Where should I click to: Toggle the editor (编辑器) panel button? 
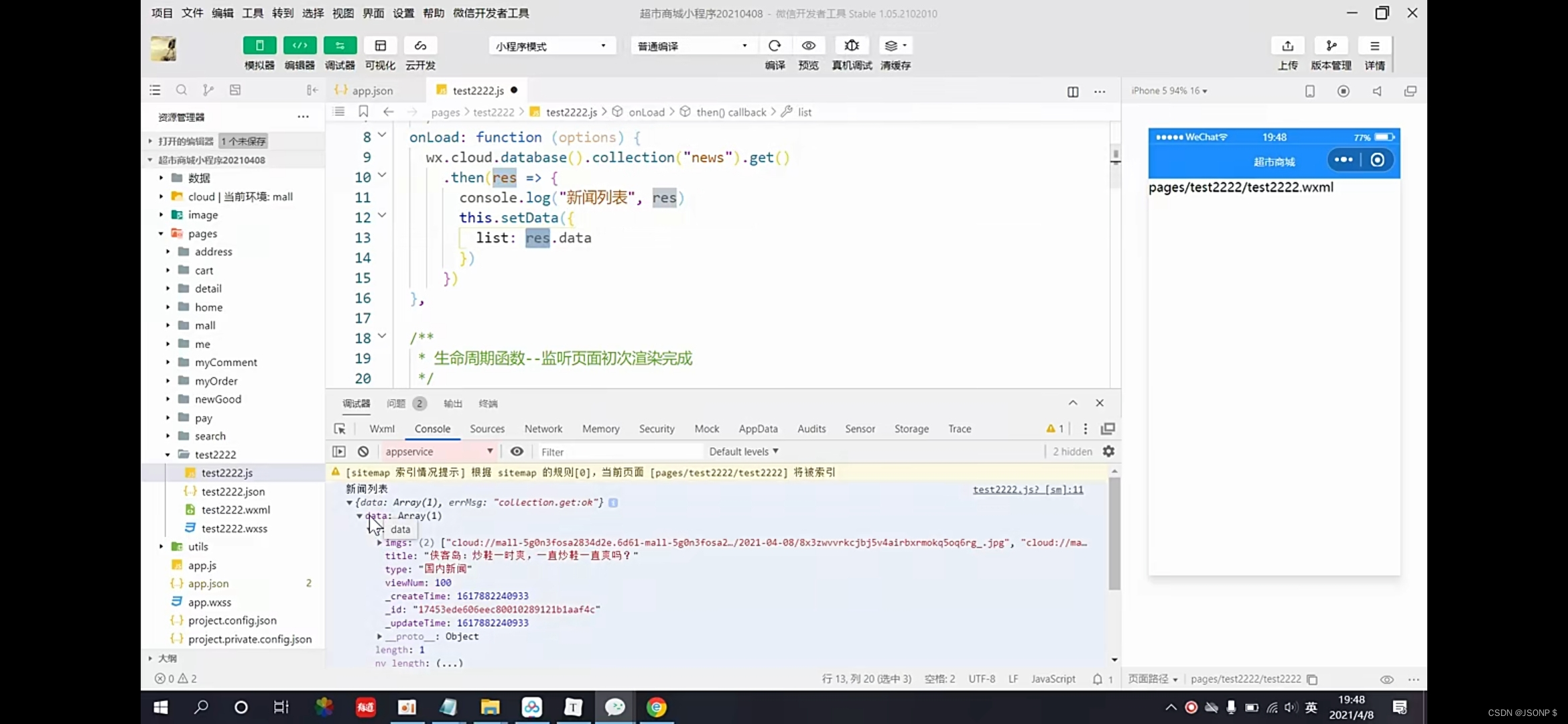coord(300,46)
